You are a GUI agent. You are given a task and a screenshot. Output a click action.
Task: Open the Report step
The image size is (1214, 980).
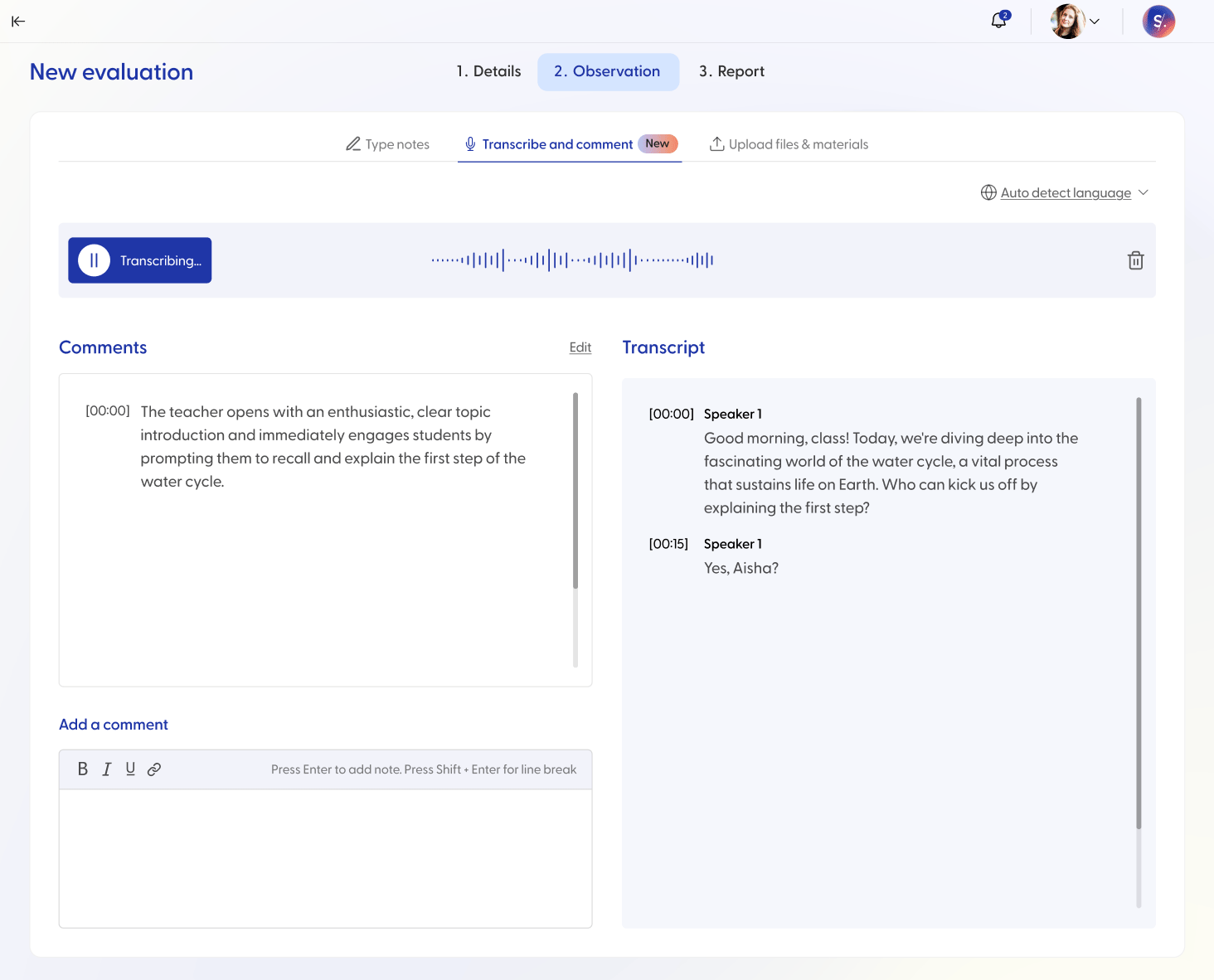tap(731, 71)
